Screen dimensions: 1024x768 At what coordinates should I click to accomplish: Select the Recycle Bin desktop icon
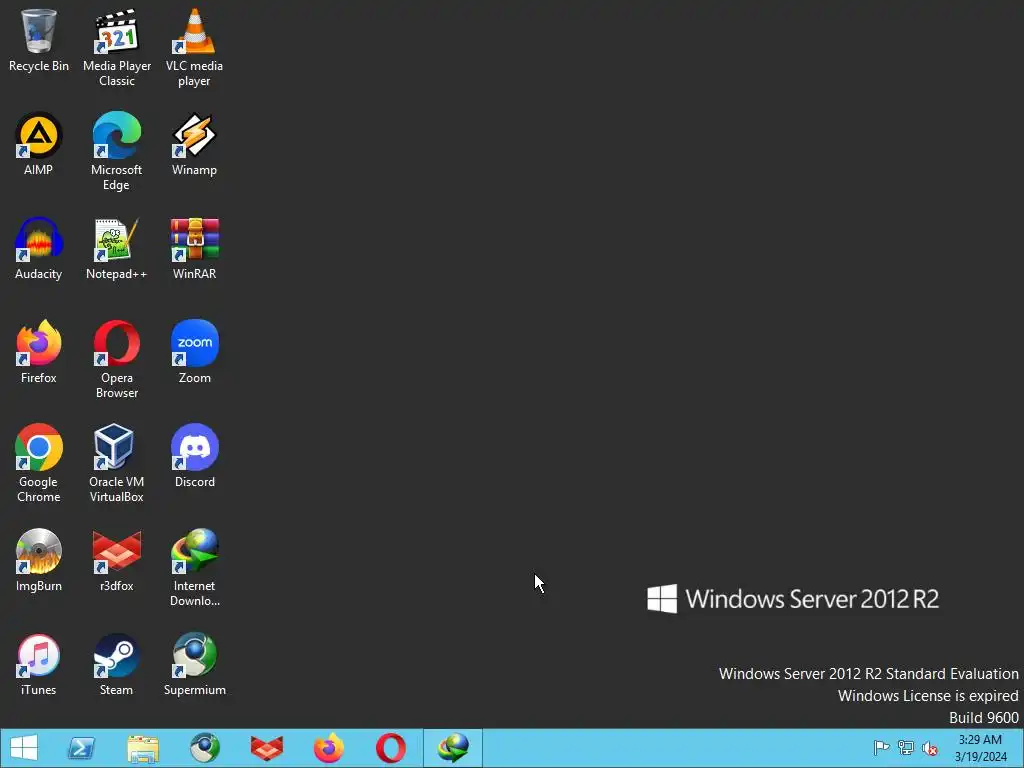point(39,40)
